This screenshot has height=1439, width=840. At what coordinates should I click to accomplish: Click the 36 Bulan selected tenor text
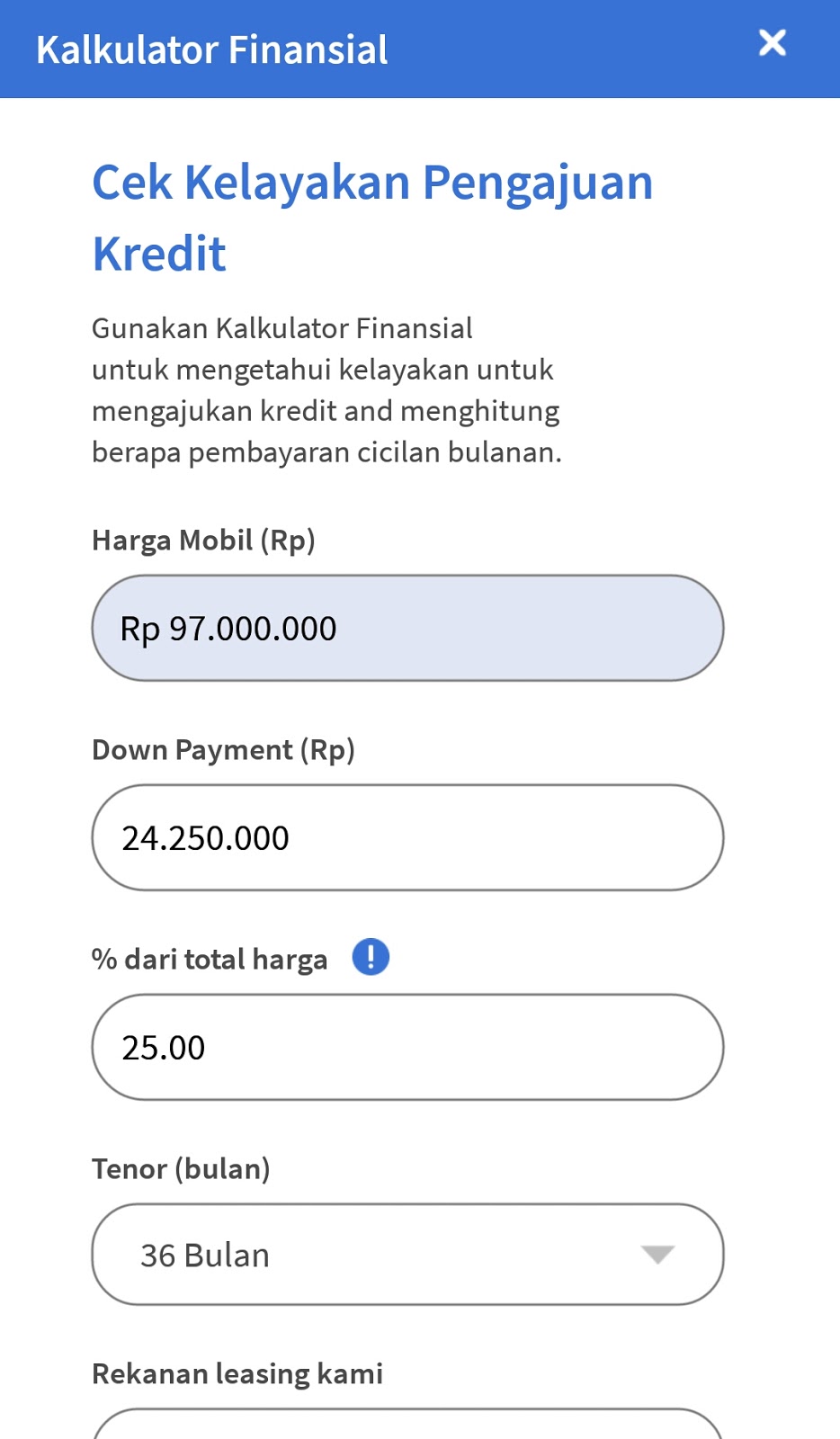click(205, 1256)
